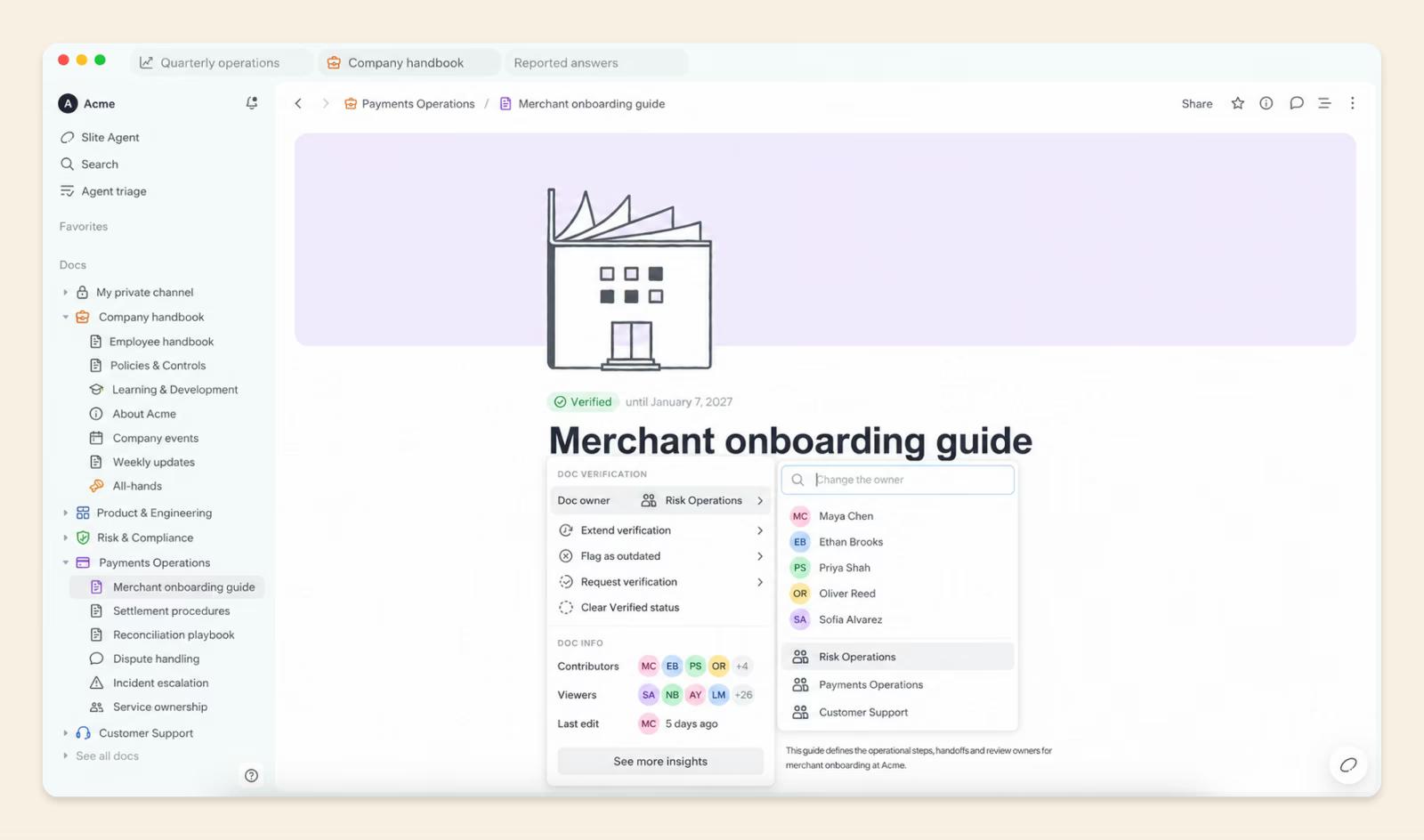The width and height of the screenshot is (1424, 840).
Task: Open notifications bell icon next to Acme
Action: click(252, 103)
